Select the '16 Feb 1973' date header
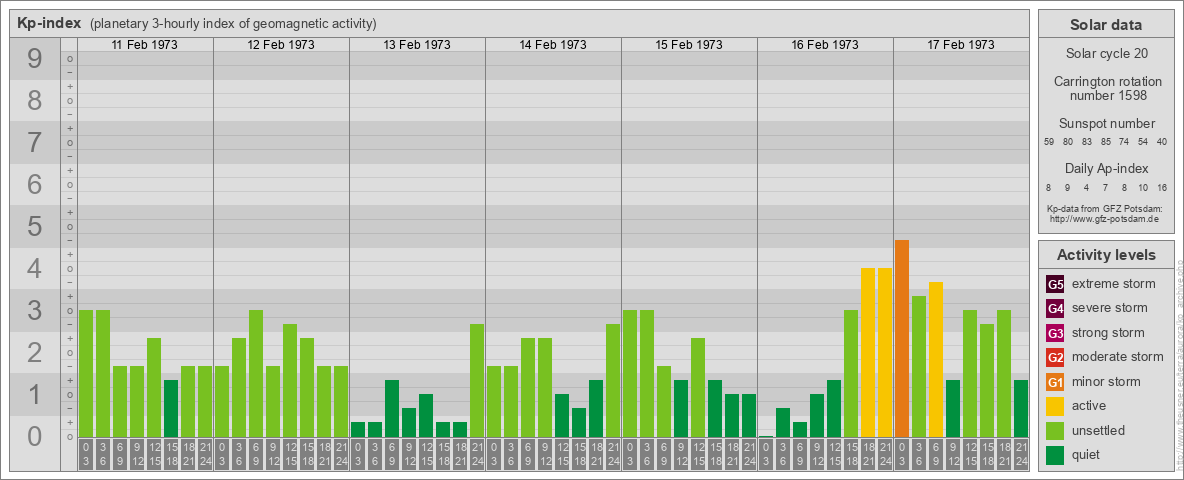 (825, 45)
